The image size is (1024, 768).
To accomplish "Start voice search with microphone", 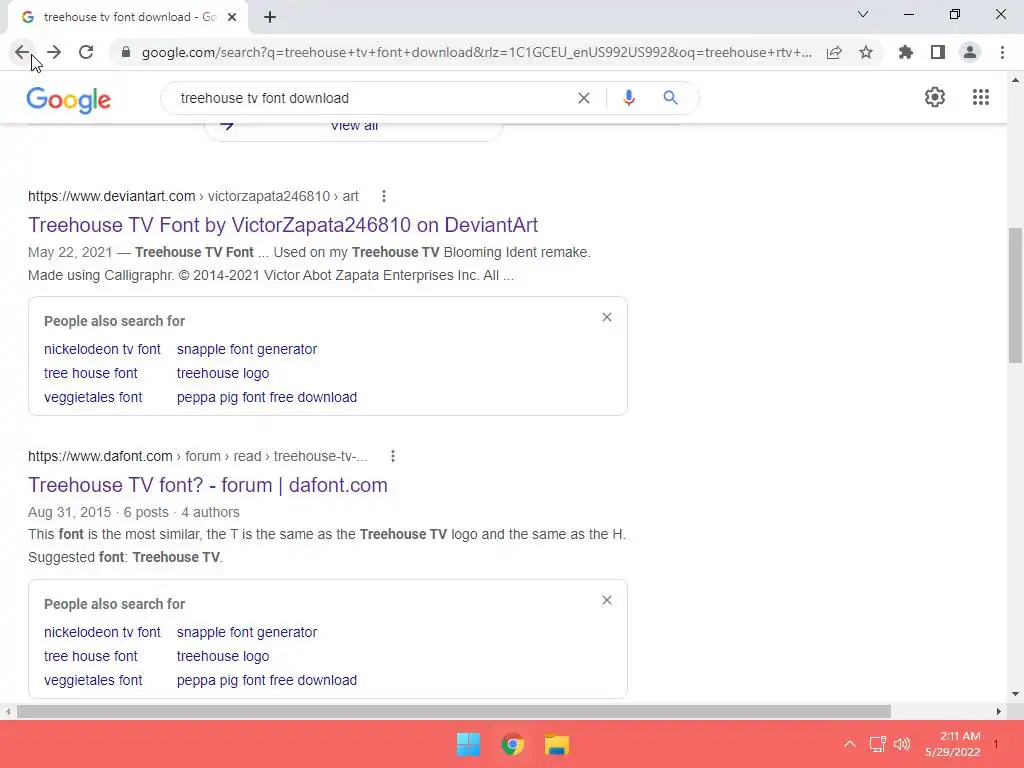I will click(x=629, y=98).
